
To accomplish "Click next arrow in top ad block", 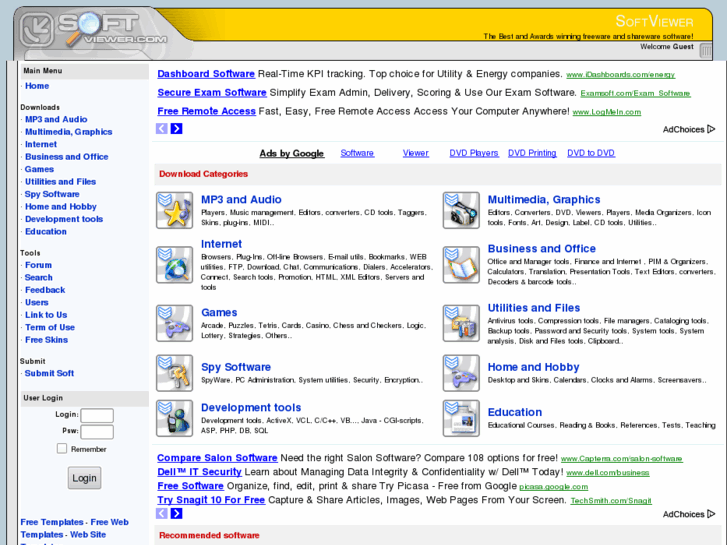I will click(x=177, y=128).
